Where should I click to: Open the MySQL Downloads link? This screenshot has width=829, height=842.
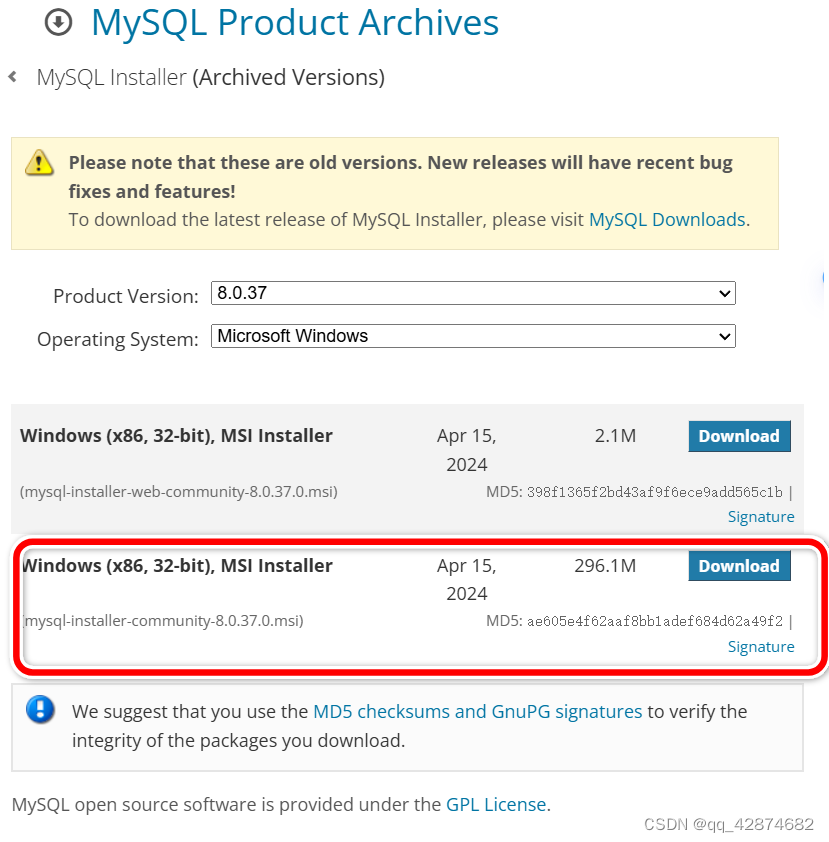[666, 219]
